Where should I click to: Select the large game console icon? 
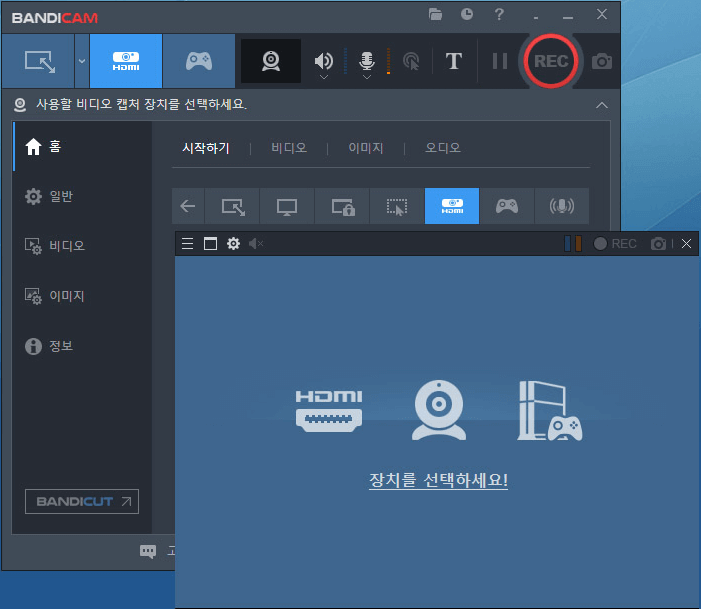tap(550, 411)
